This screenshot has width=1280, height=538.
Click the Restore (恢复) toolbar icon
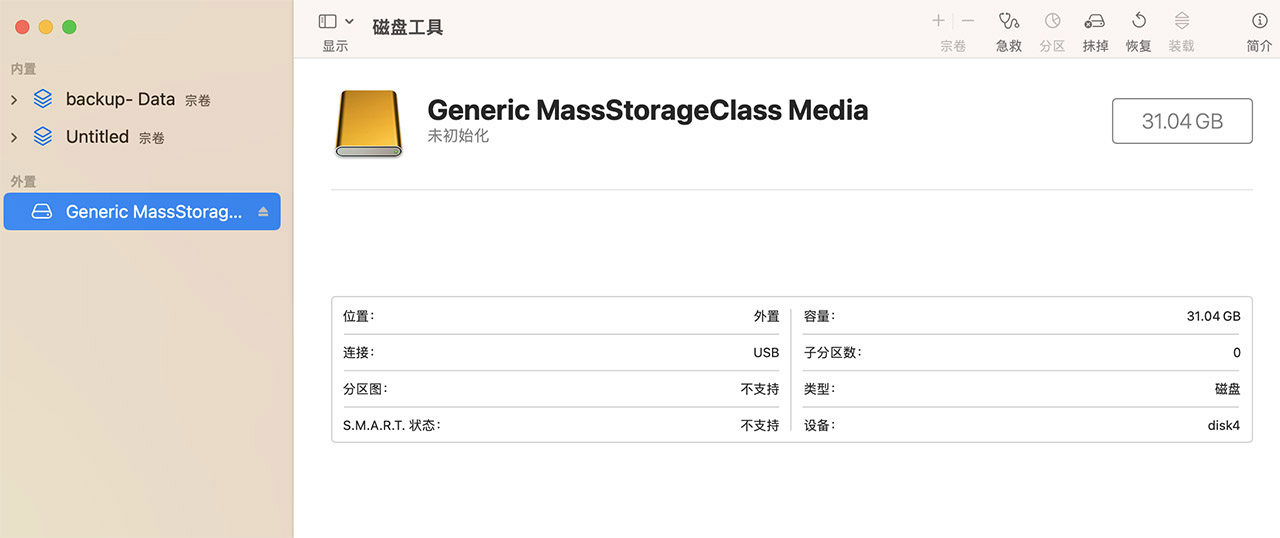click(x=1138, y=21)
